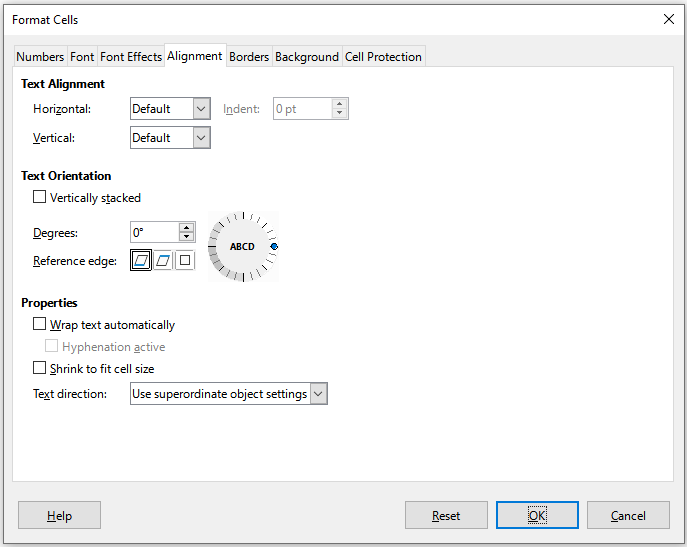Click the ABCD rotation dial

243,246
